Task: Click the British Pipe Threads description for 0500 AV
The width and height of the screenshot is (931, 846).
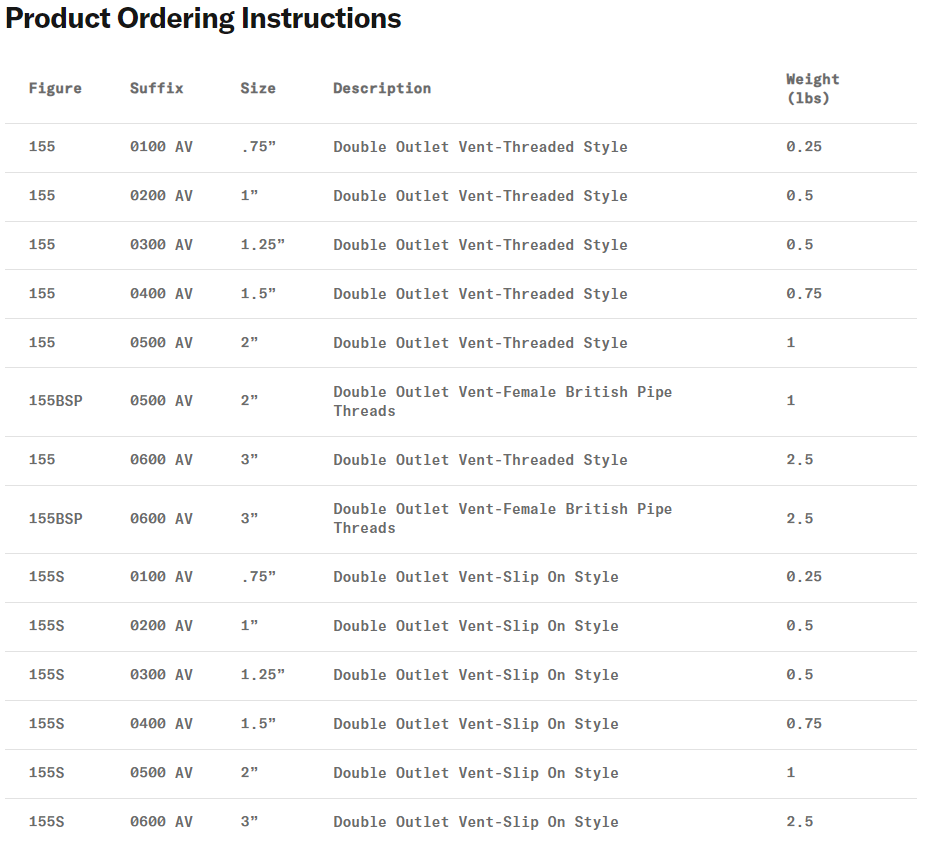Action: tap(502, 401)
